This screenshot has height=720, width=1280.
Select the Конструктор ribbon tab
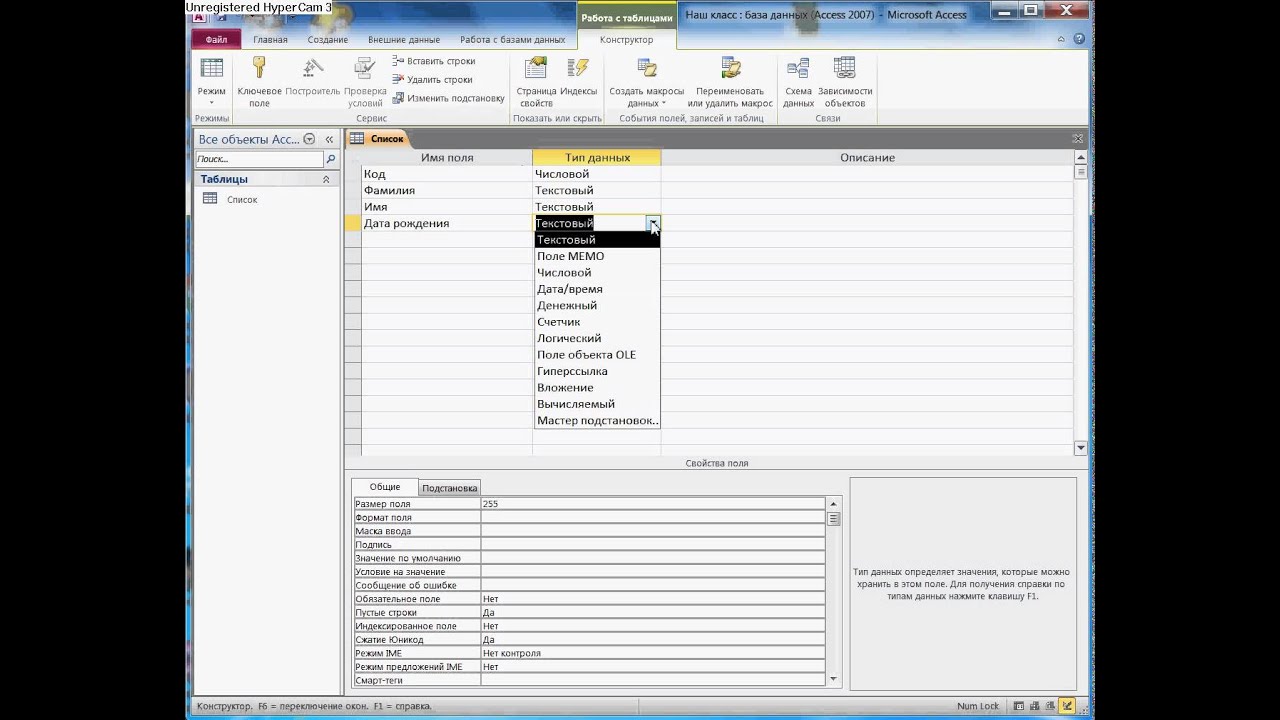point(626,40)
